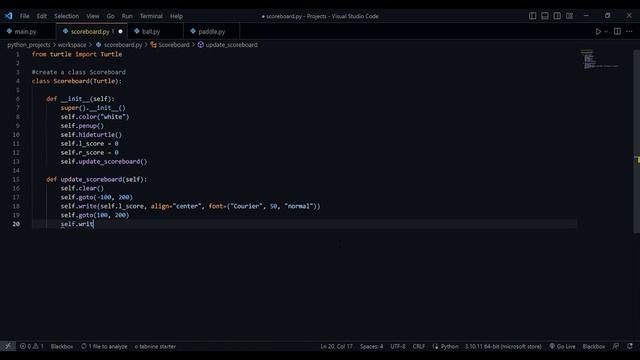Switch to the ball.py tab
The width and height of the screenshot is (640, 360).
151,31
